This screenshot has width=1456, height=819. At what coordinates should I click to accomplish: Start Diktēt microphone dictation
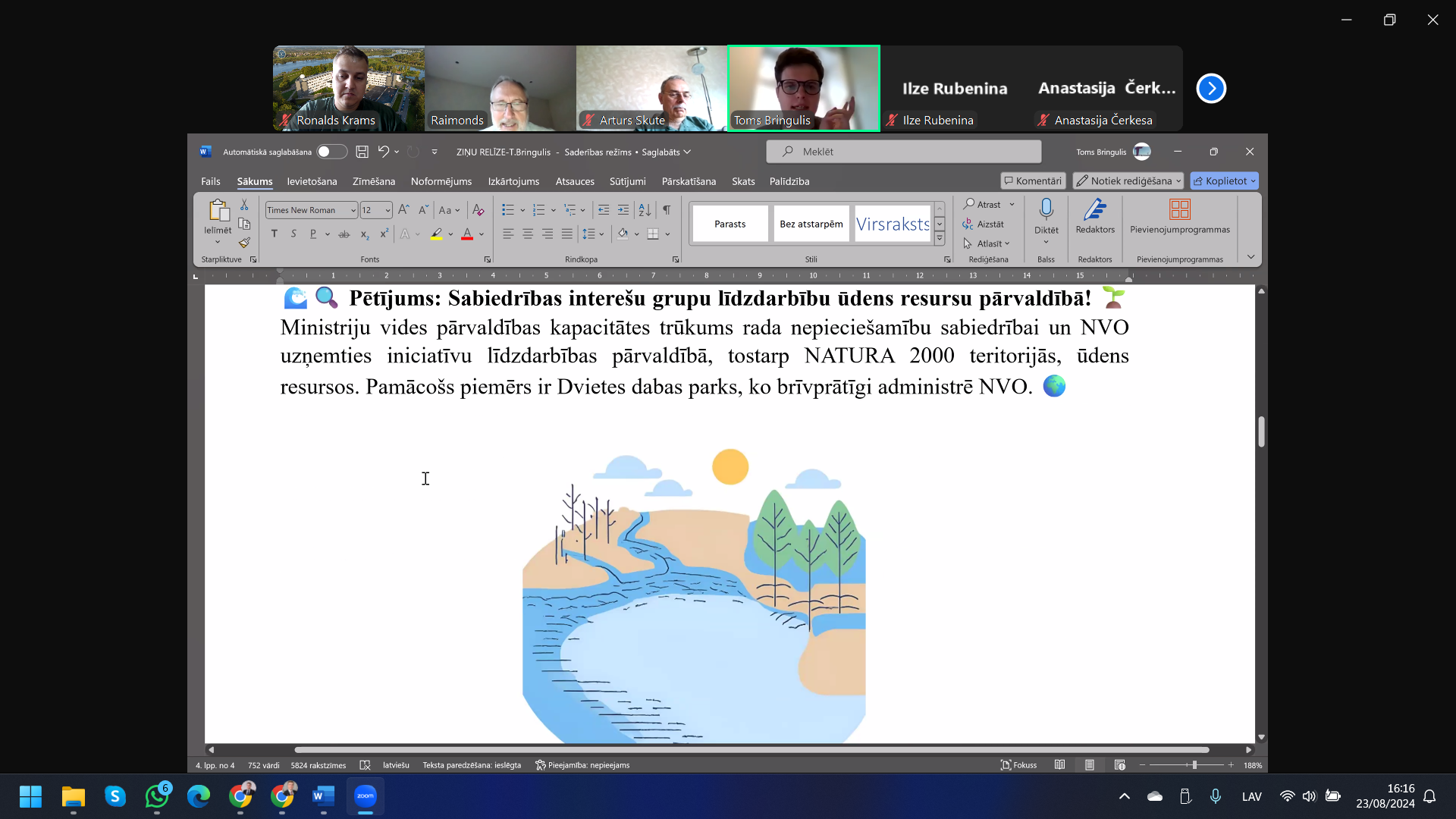click(1046, 216)
